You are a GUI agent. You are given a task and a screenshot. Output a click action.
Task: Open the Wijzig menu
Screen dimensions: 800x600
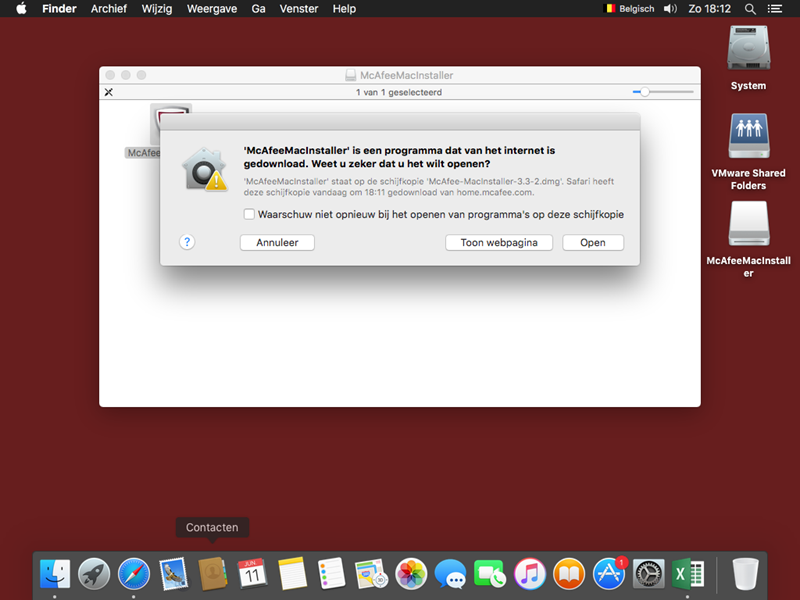157,9
